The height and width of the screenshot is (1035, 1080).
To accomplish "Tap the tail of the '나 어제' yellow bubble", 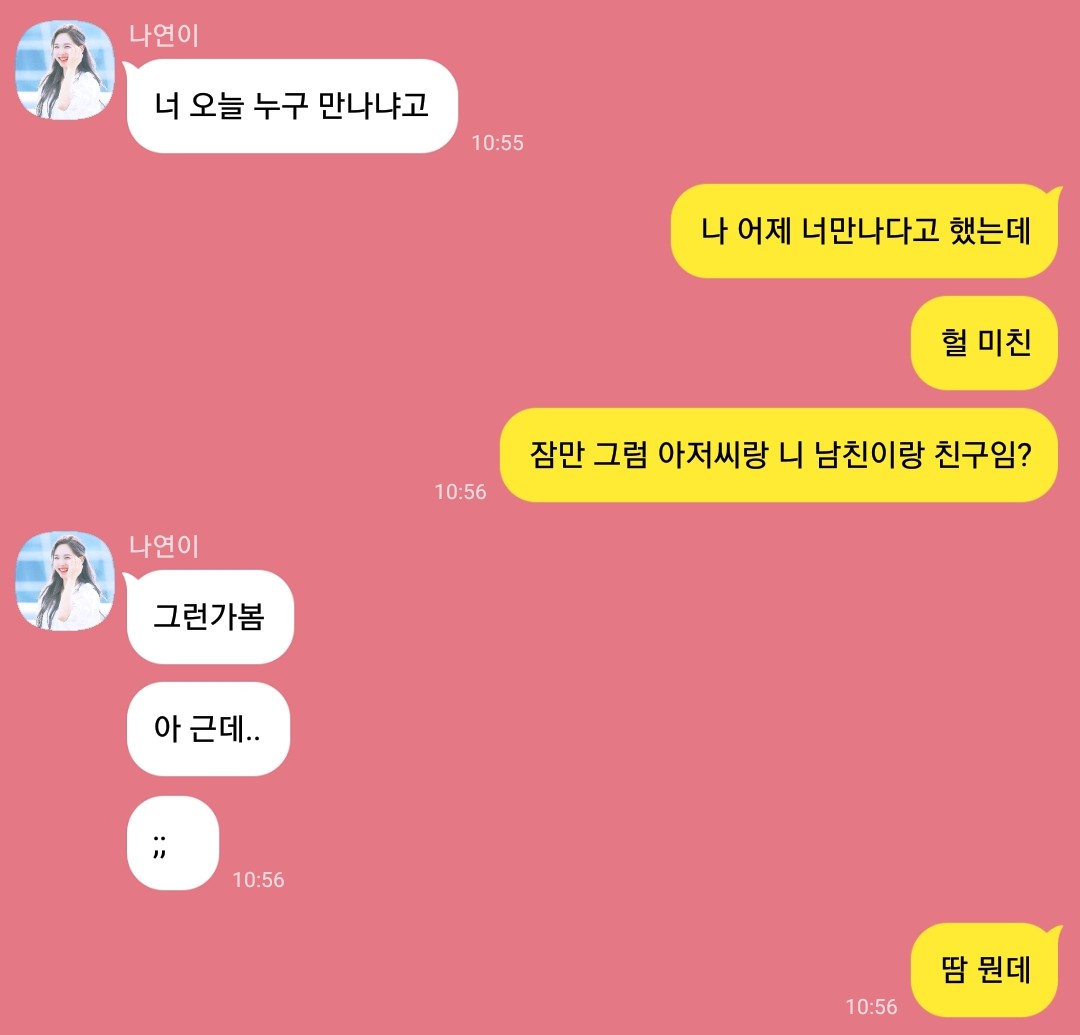I will 1054,194.
